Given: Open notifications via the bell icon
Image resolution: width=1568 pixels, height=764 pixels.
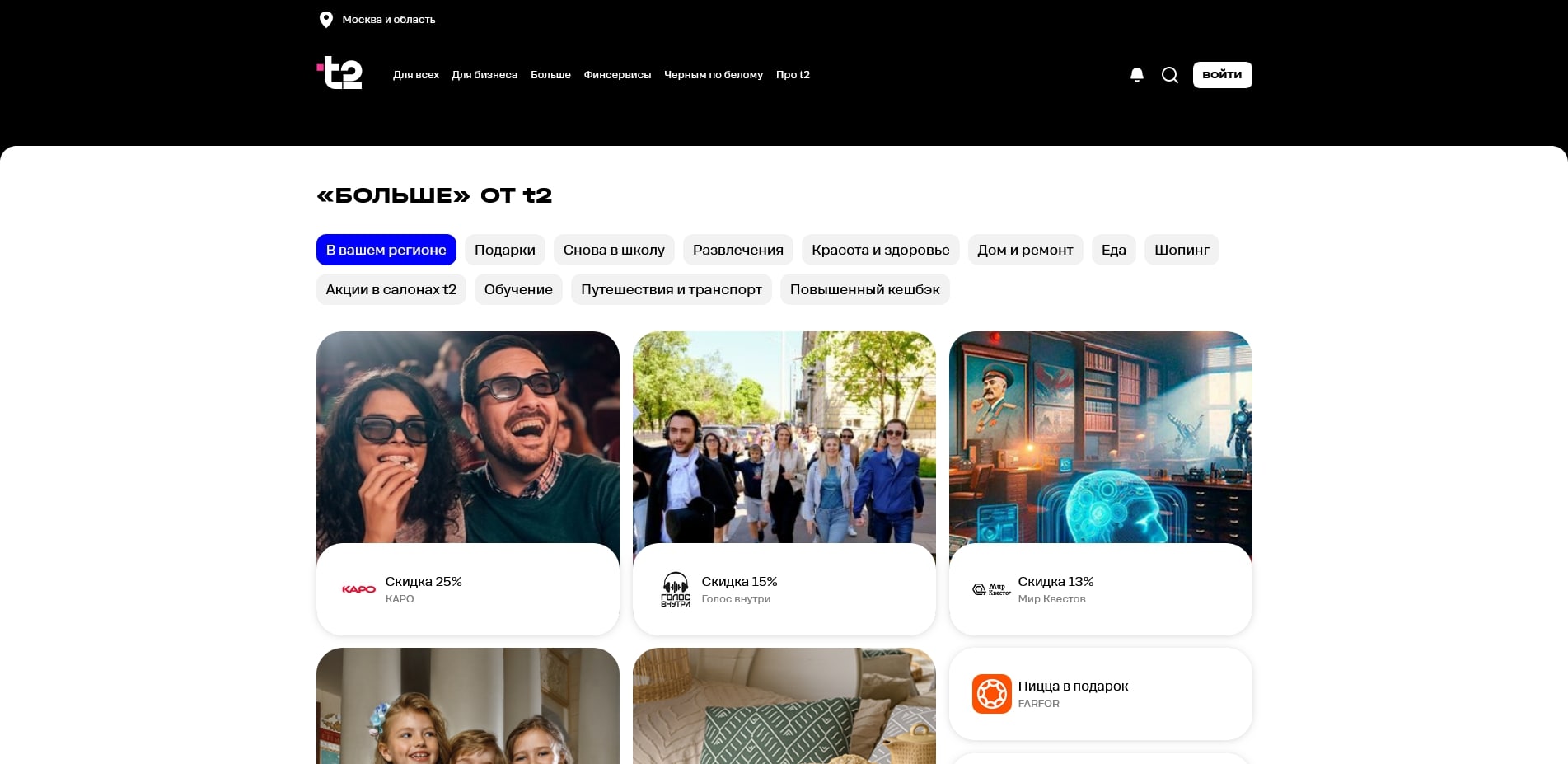Looking at the screenshot, I should pyautogui.click(x=1136, y=75).
